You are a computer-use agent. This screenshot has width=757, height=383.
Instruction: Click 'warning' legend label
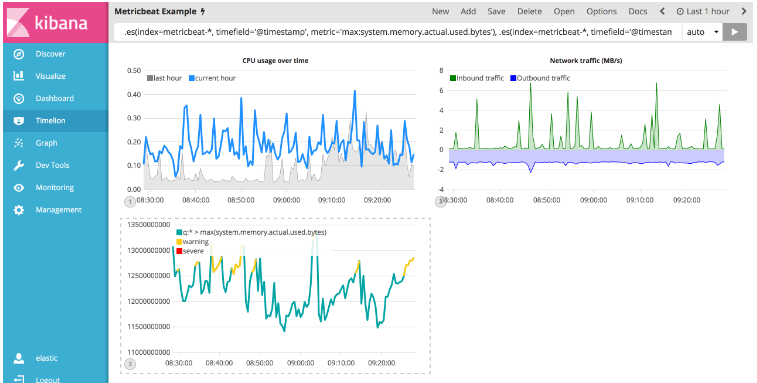[196, 242]
